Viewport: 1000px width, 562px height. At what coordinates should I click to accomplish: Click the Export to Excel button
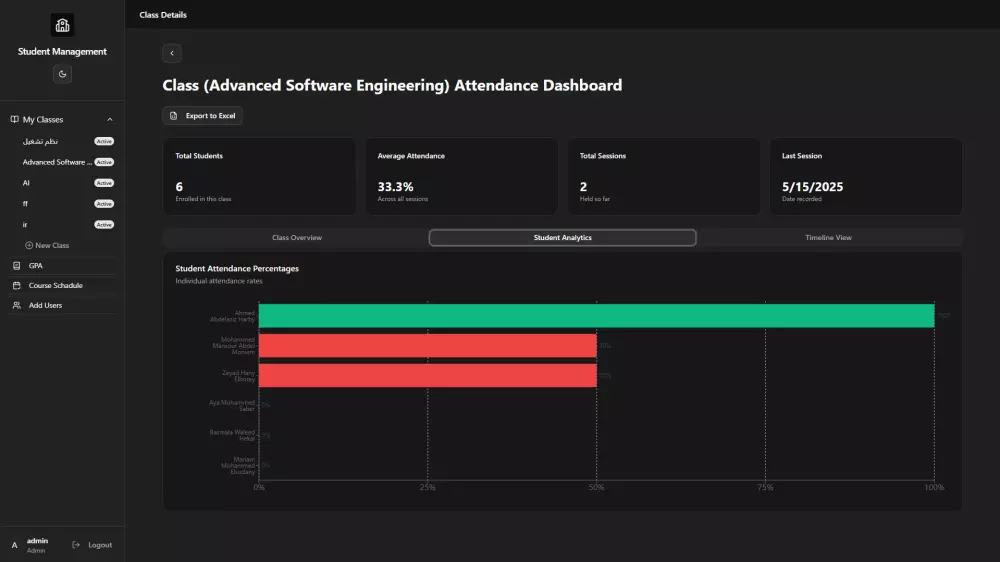click(x=202, y=116)
